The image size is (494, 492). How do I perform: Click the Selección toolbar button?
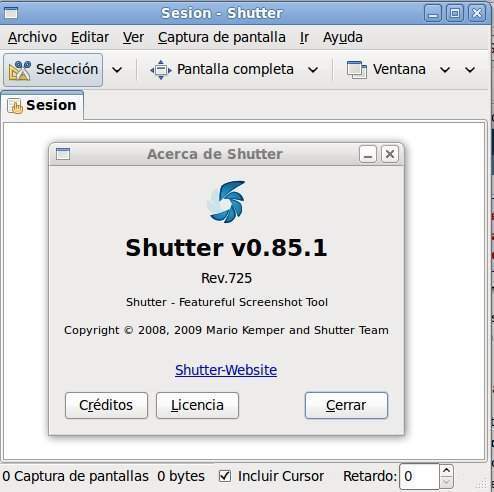[53, 70]
